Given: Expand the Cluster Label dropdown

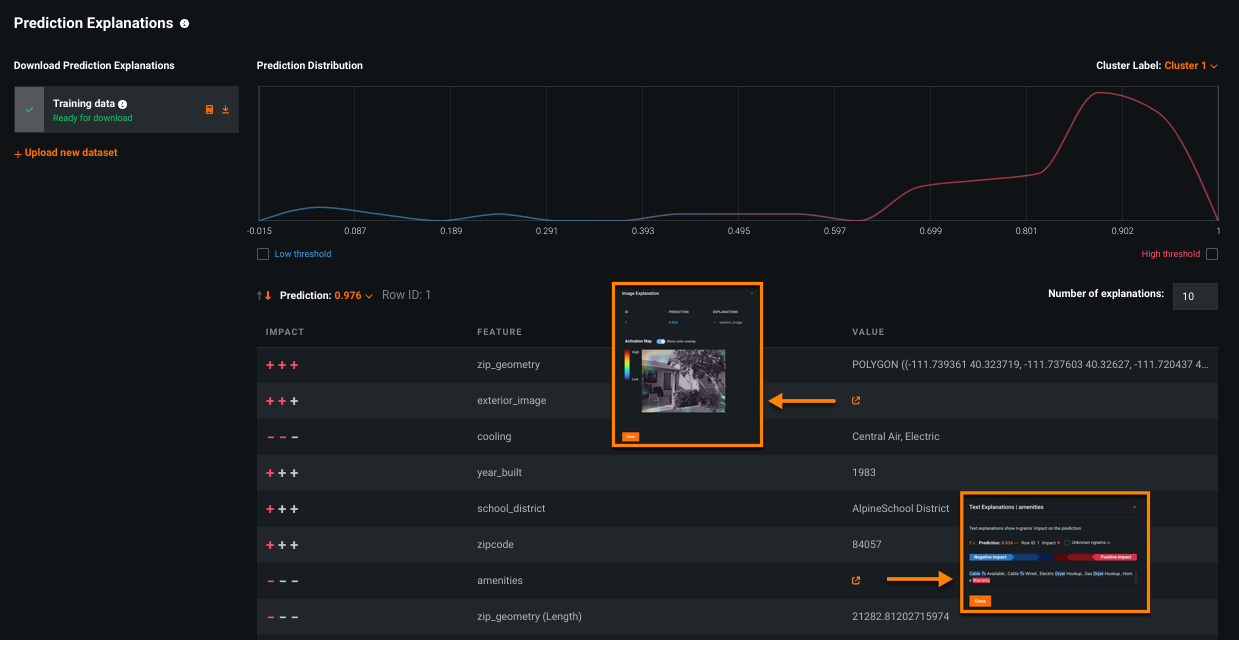Looking at the screenshot, I should coord(1190,66).
